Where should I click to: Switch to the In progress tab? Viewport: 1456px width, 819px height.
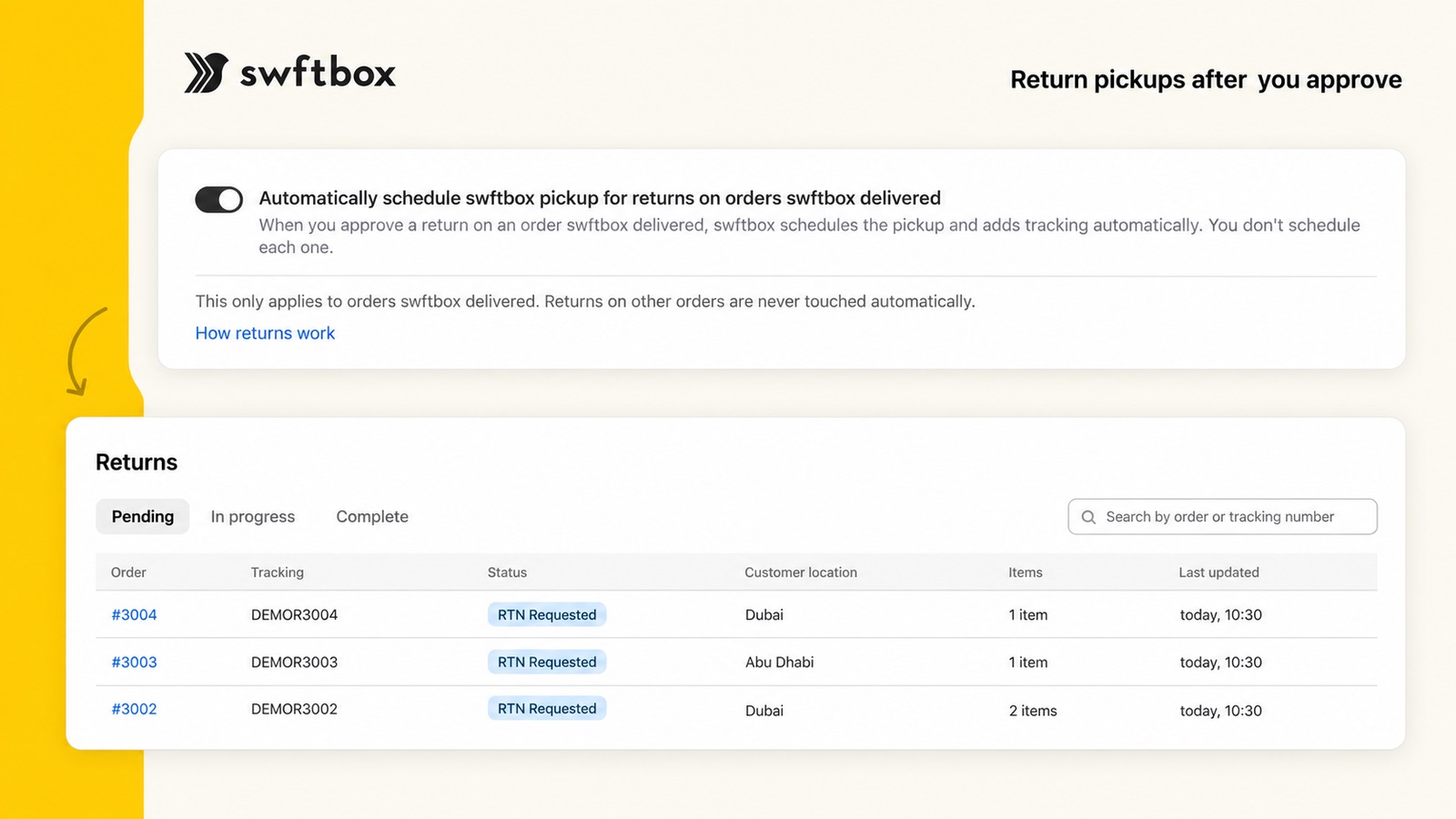click(253, 517)
